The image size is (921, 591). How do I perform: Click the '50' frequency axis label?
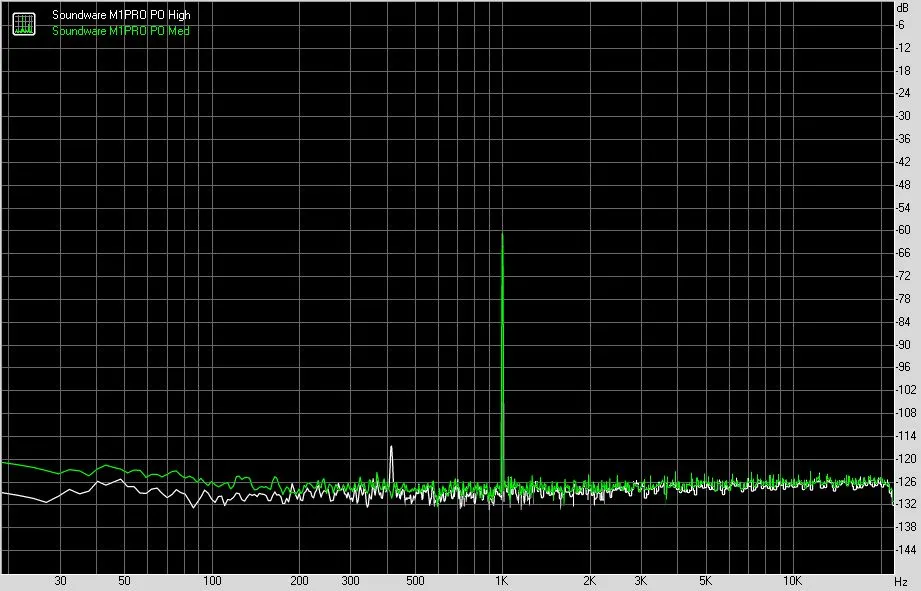tap(124, 581)
